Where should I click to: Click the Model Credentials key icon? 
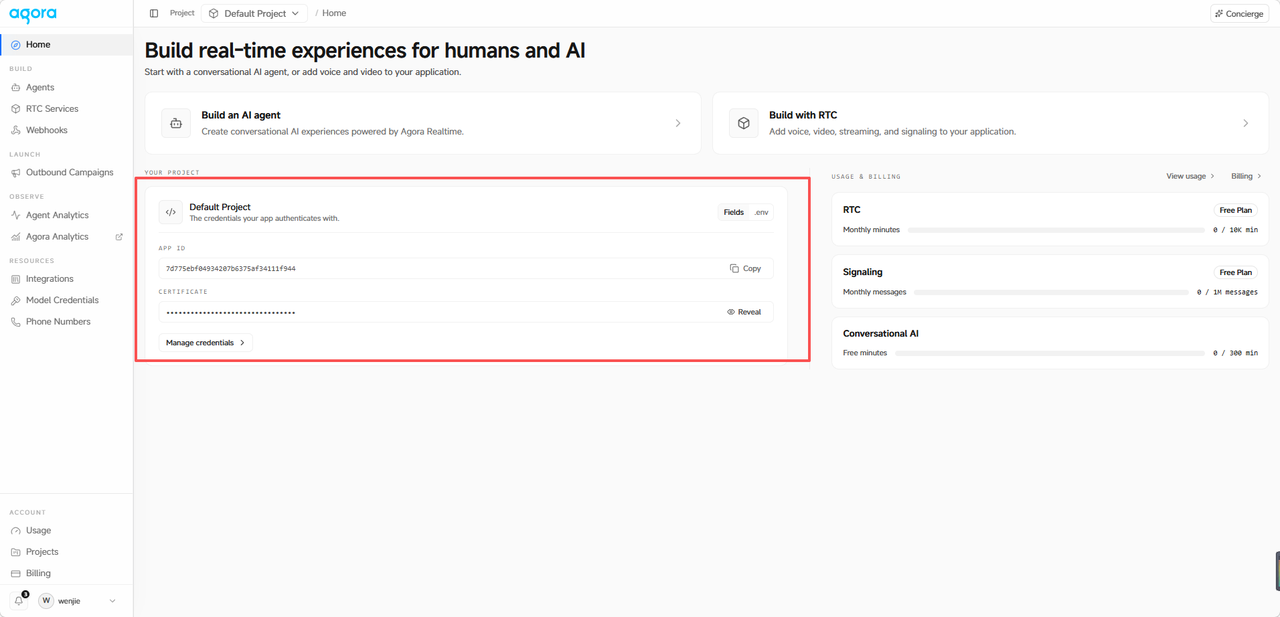[x=16, y=301]
